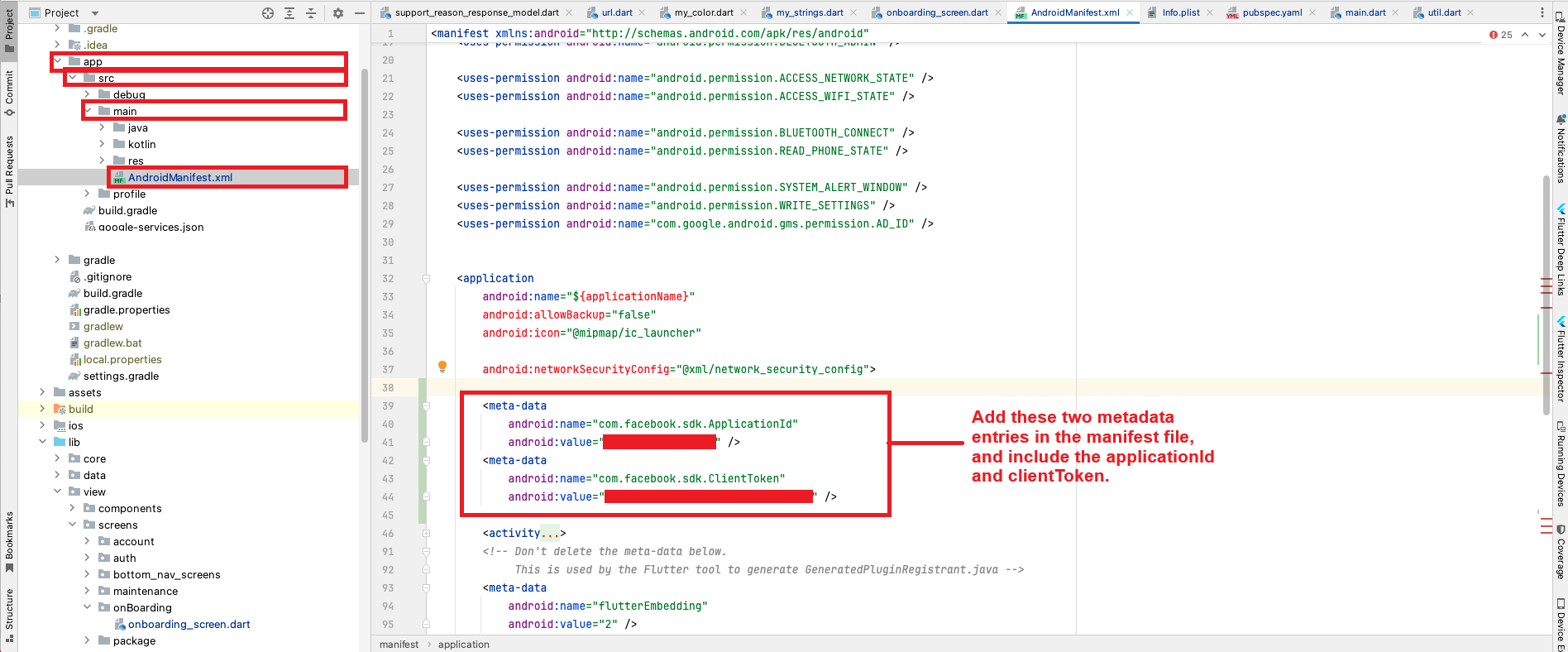
Task: Click application breadcrumb in bottom bar
Action: (x=463, y=645)
